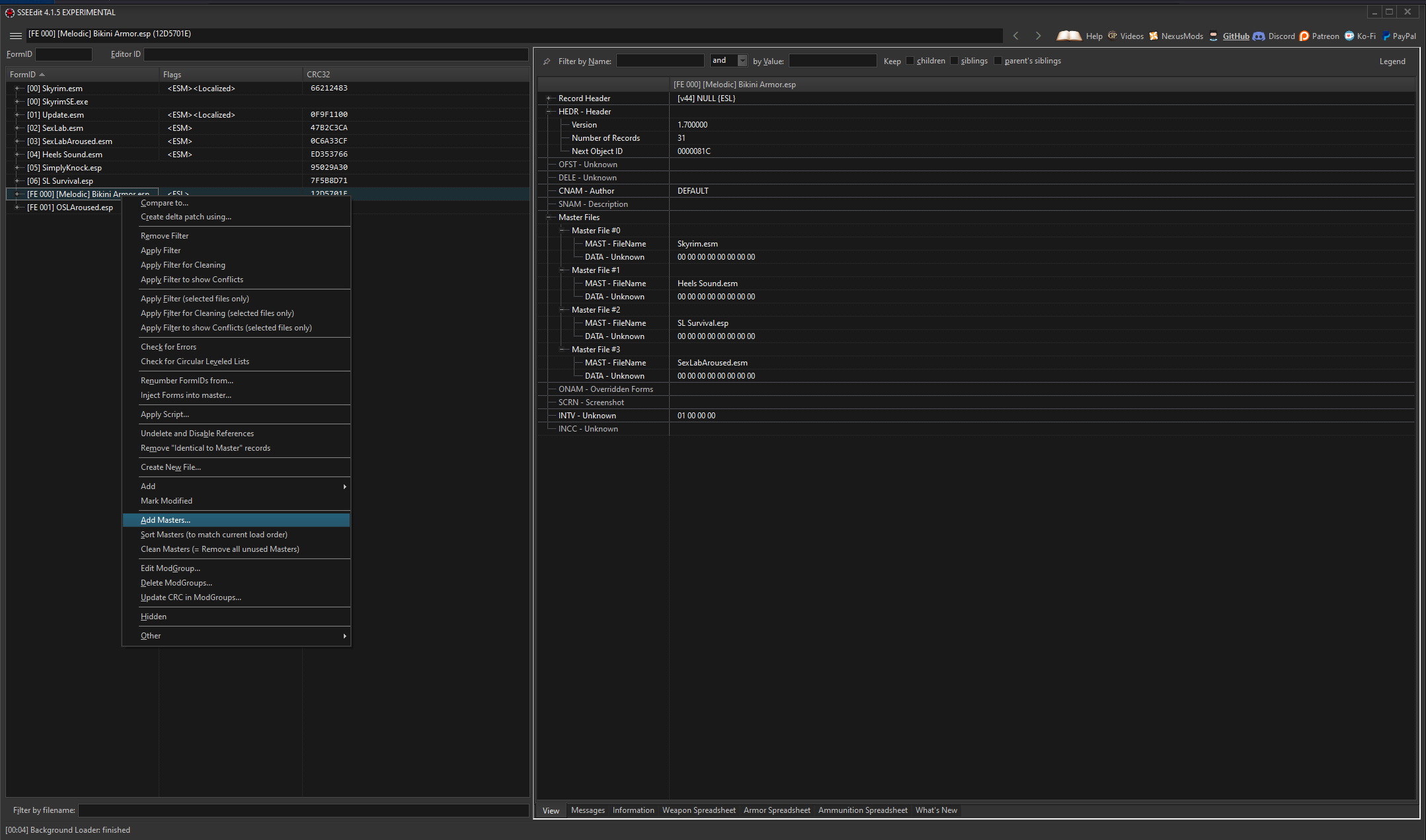Expand the [02] SexLab.esm tree node
The height and width of the screenshot is (840, 1426).
[17, 128]
